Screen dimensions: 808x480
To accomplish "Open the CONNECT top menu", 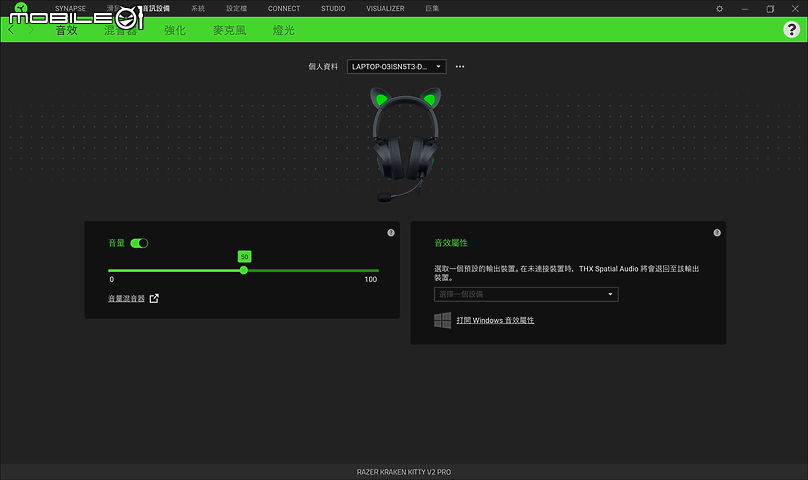I will (284, 8).
